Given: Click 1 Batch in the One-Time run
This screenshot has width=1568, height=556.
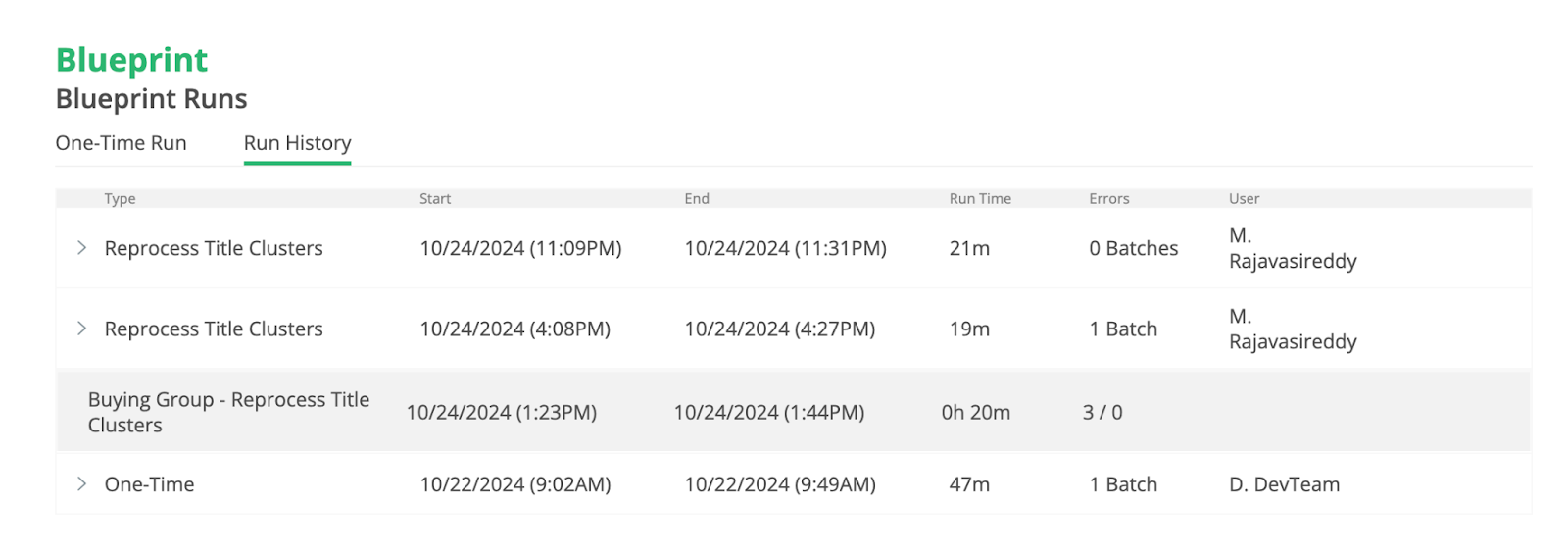Looking at the screenshot, I should point(1123,484).
